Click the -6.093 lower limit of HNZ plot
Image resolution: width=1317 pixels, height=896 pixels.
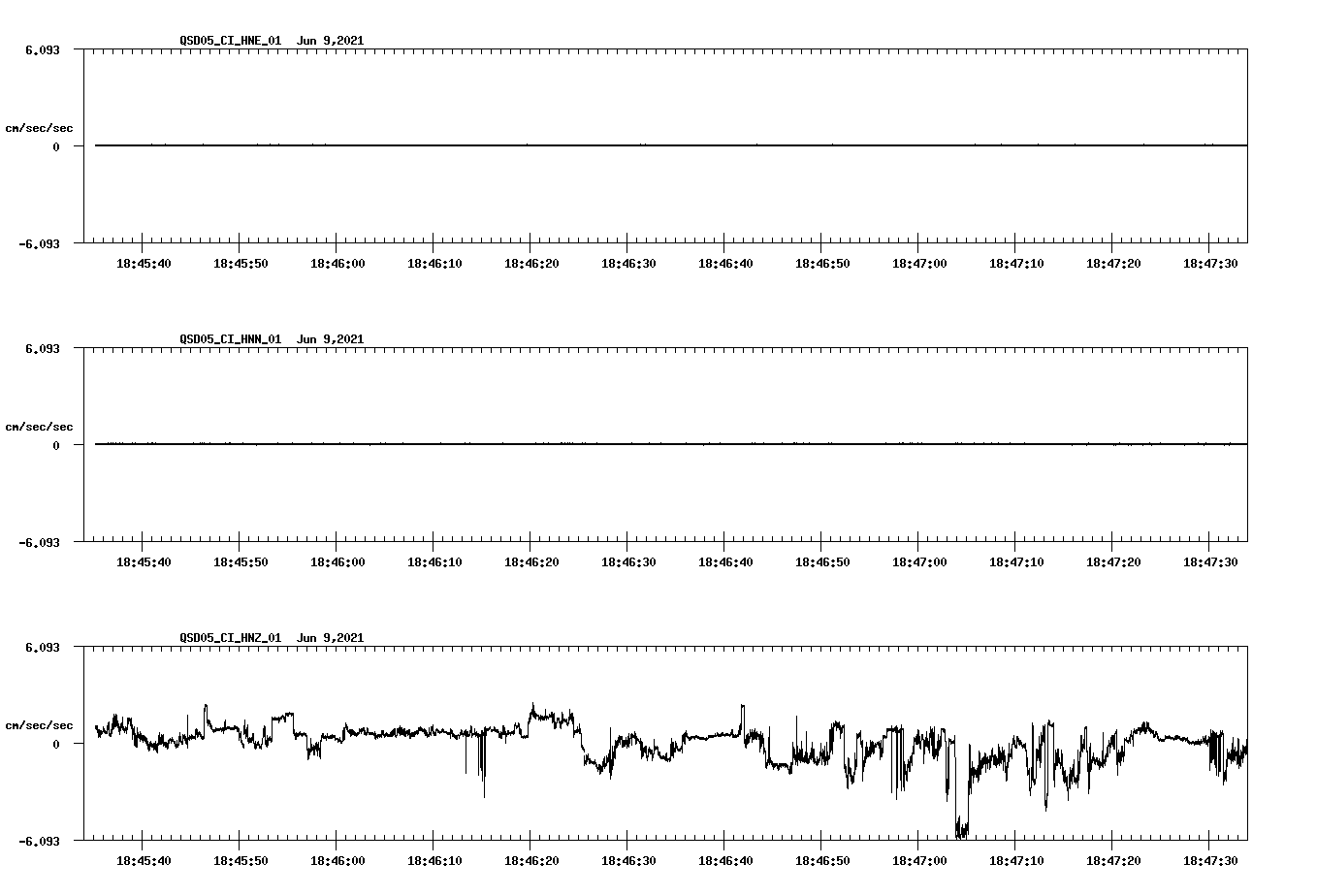click(40, 842)
